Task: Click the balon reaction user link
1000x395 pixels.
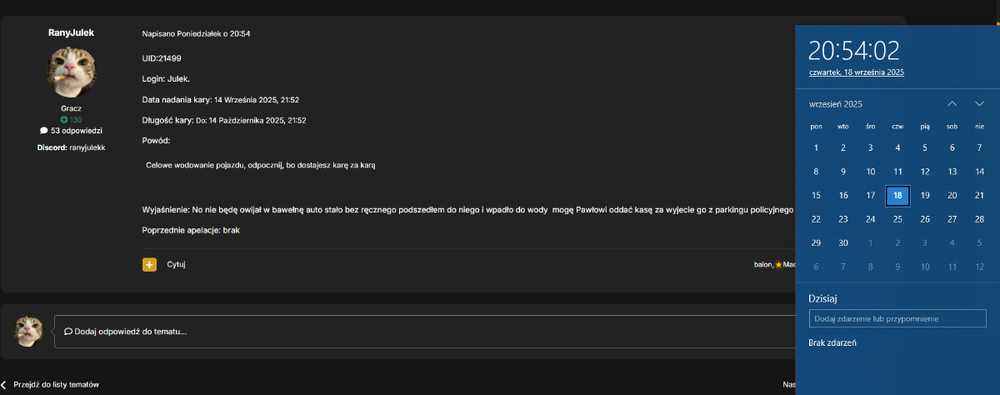Action: pyautogui.click(x=763, y=264)
